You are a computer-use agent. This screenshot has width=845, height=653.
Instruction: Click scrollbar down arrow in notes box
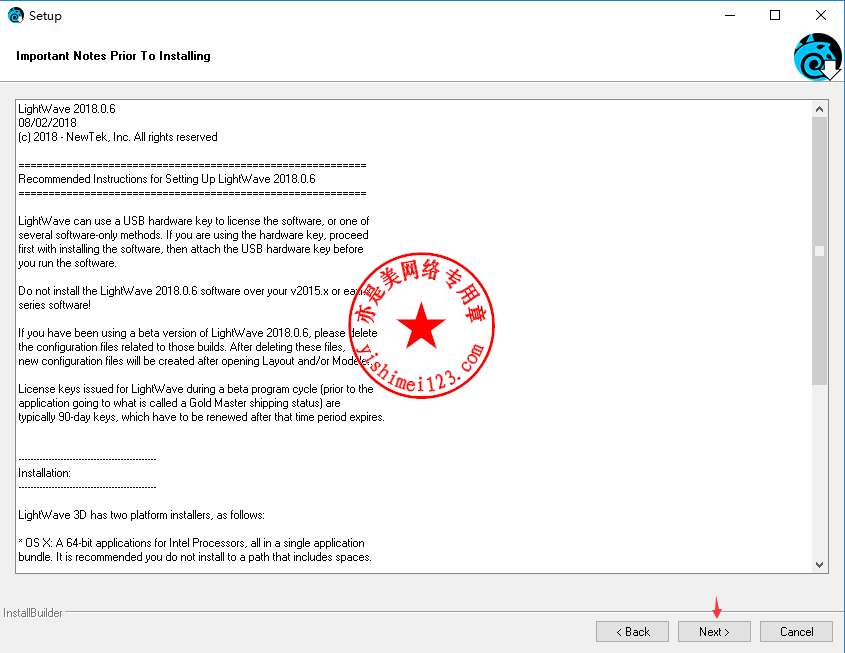pyautogui.click(x=819, y=565)
